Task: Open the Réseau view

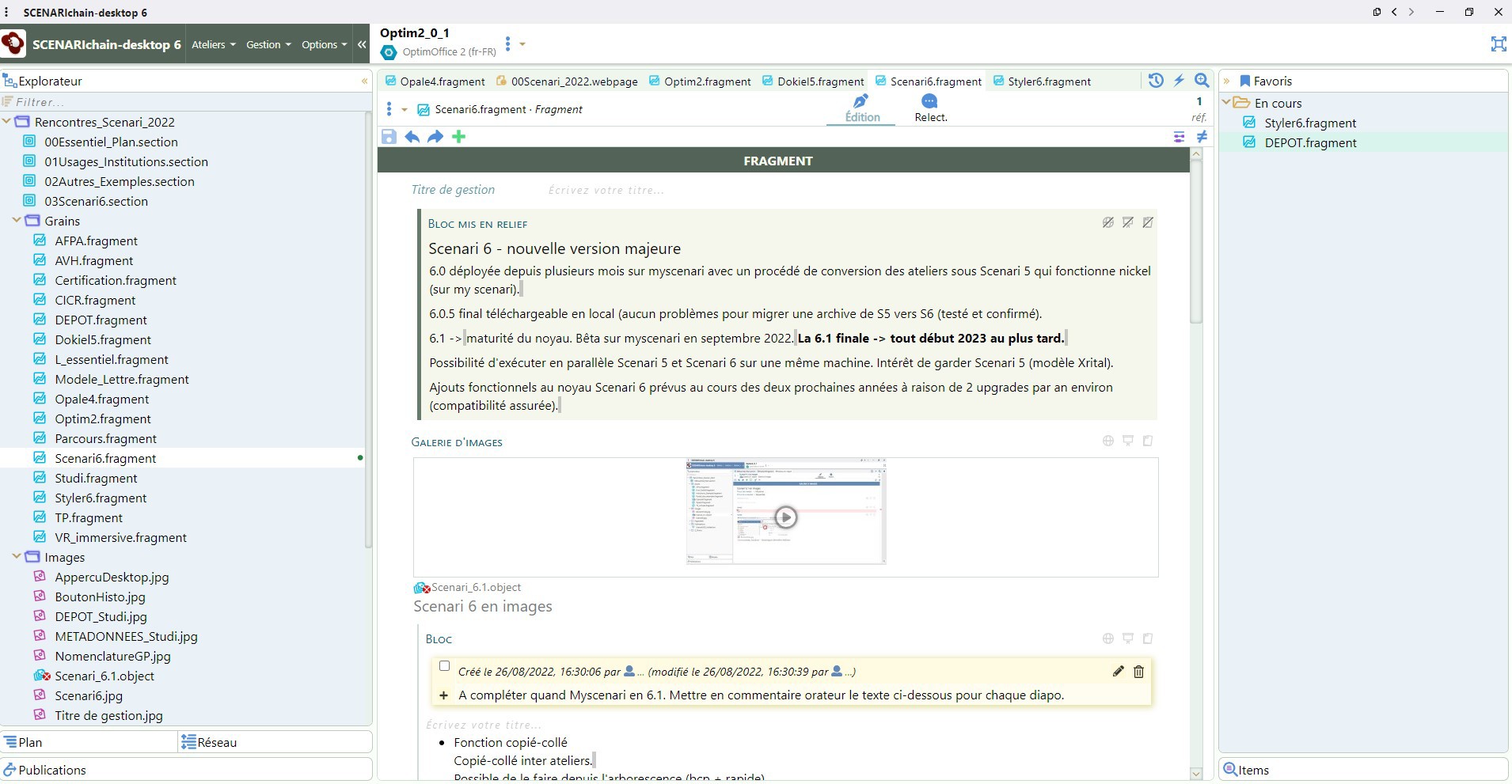Action: 216,742
